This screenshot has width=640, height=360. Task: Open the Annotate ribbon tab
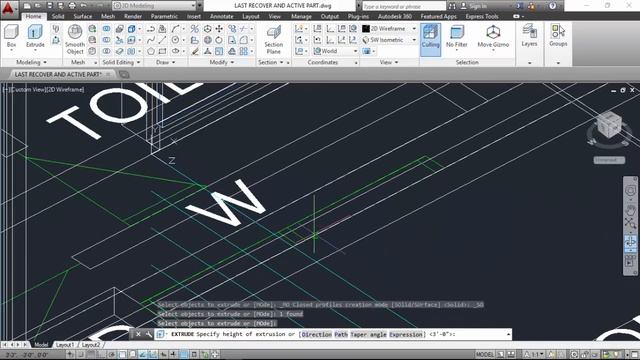[x=222, y=16]
